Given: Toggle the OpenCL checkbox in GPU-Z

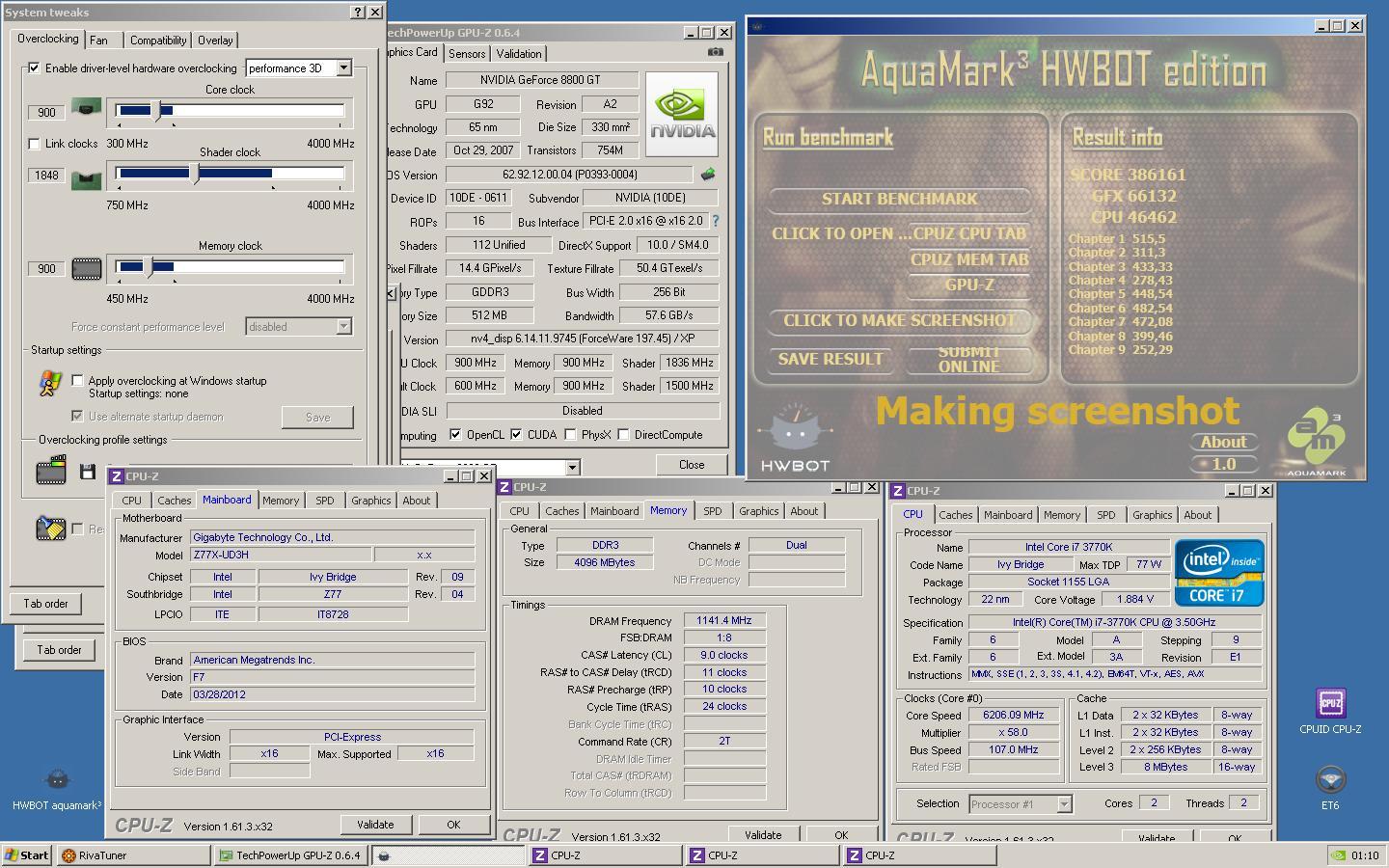Looking at the screenshot, I should click(x=455, y=435).
